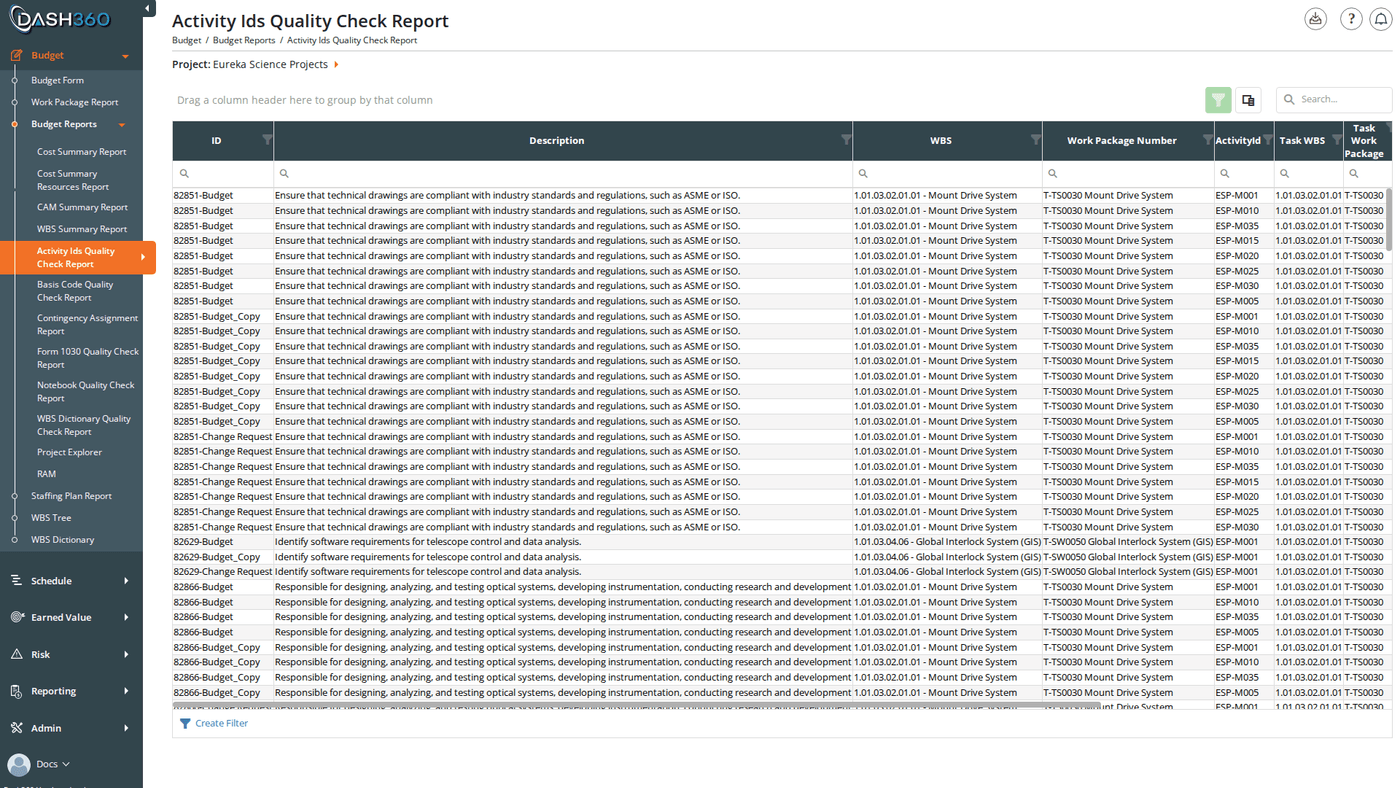Collapse the Budget Reports submenu arrow
Screen dimensions: 1400x788
(122, 125)
